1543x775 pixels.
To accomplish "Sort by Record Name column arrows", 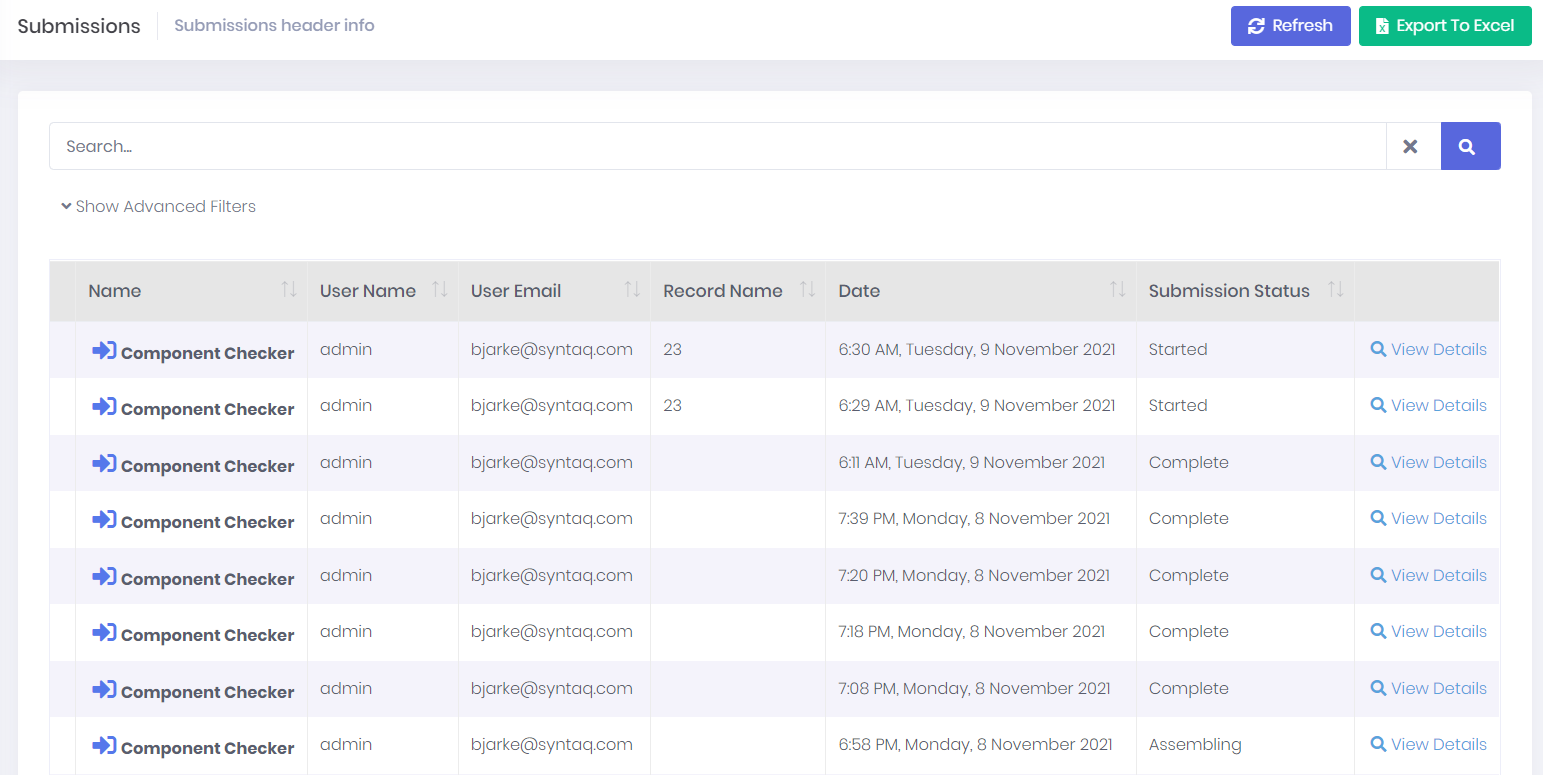I will click(x=808, y=290).
